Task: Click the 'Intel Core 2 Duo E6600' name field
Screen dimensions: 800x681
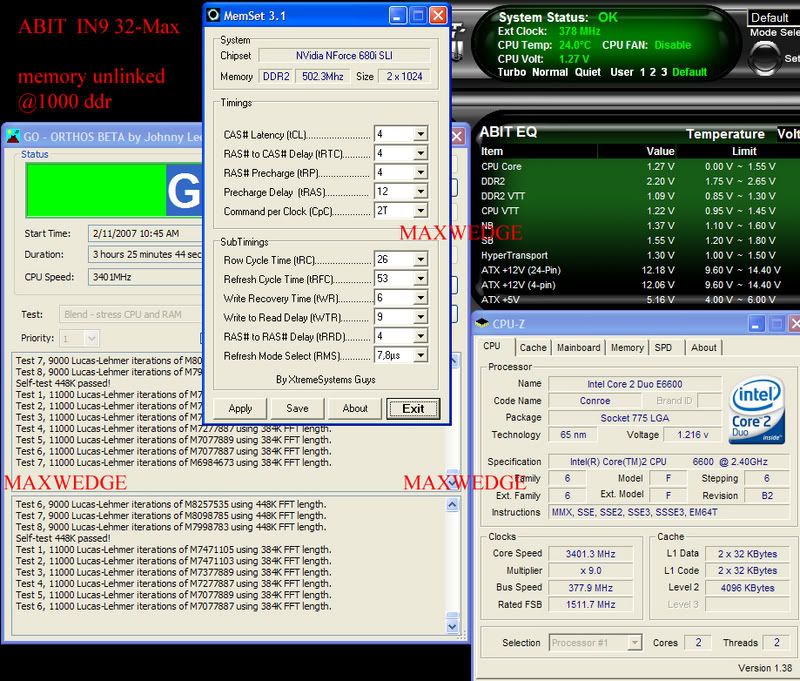Action: pyautogui.click(x=635, y=384)
